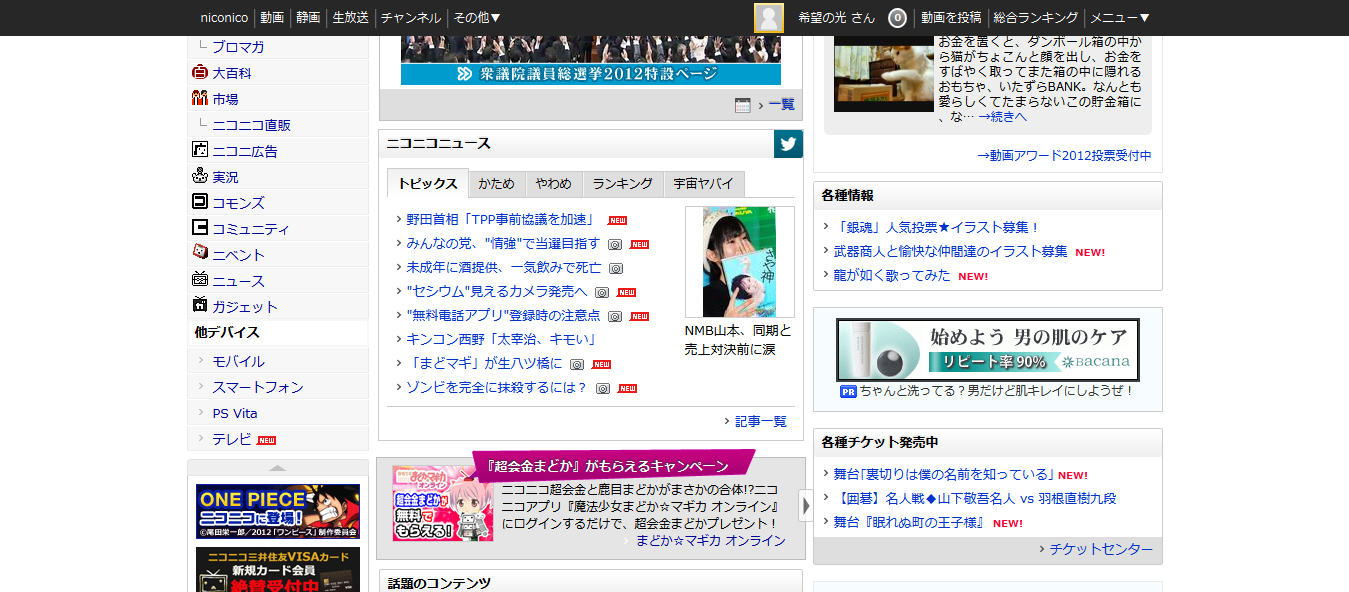Image resolution: width=1349 pixels, height=592 pixels.
Task: Click the ONE PIECE banner in sidebar
Action: coord(278,512)
